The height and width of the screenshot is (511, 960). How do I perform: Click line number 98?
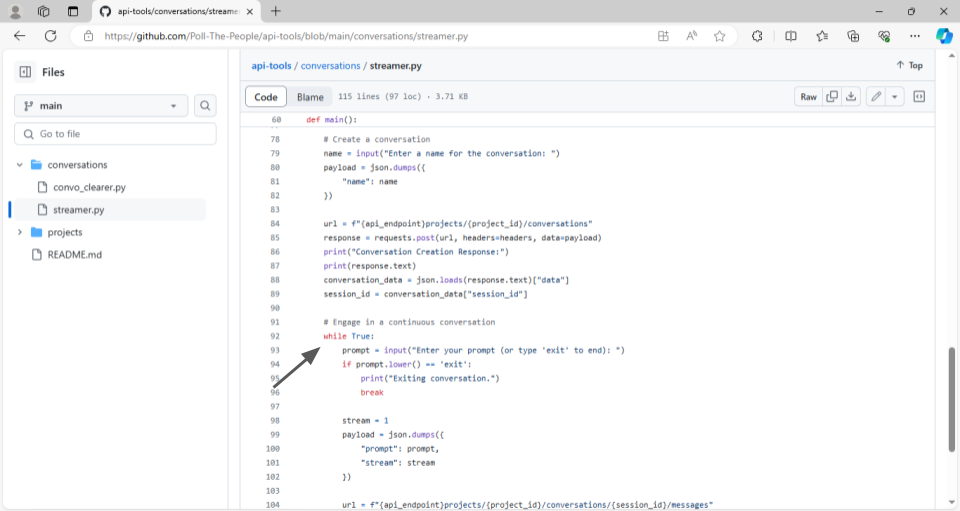275,420
